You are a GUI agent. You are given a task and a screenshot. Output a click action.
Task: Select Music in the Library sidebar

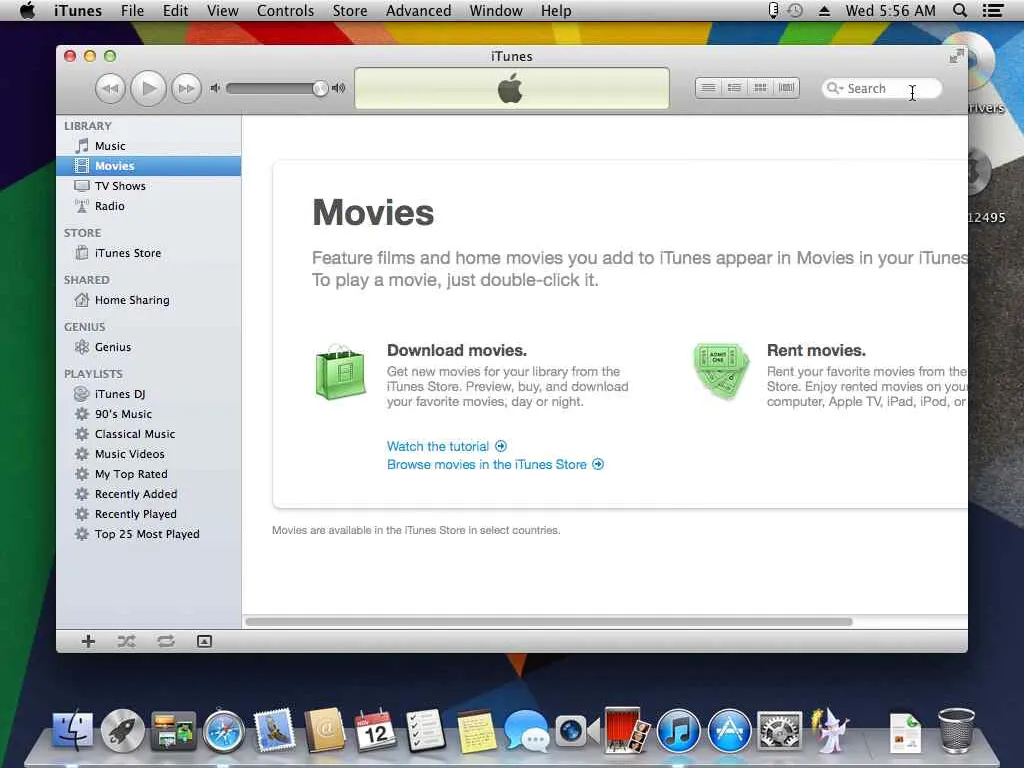pyautogui.click(x=148, y=146)
